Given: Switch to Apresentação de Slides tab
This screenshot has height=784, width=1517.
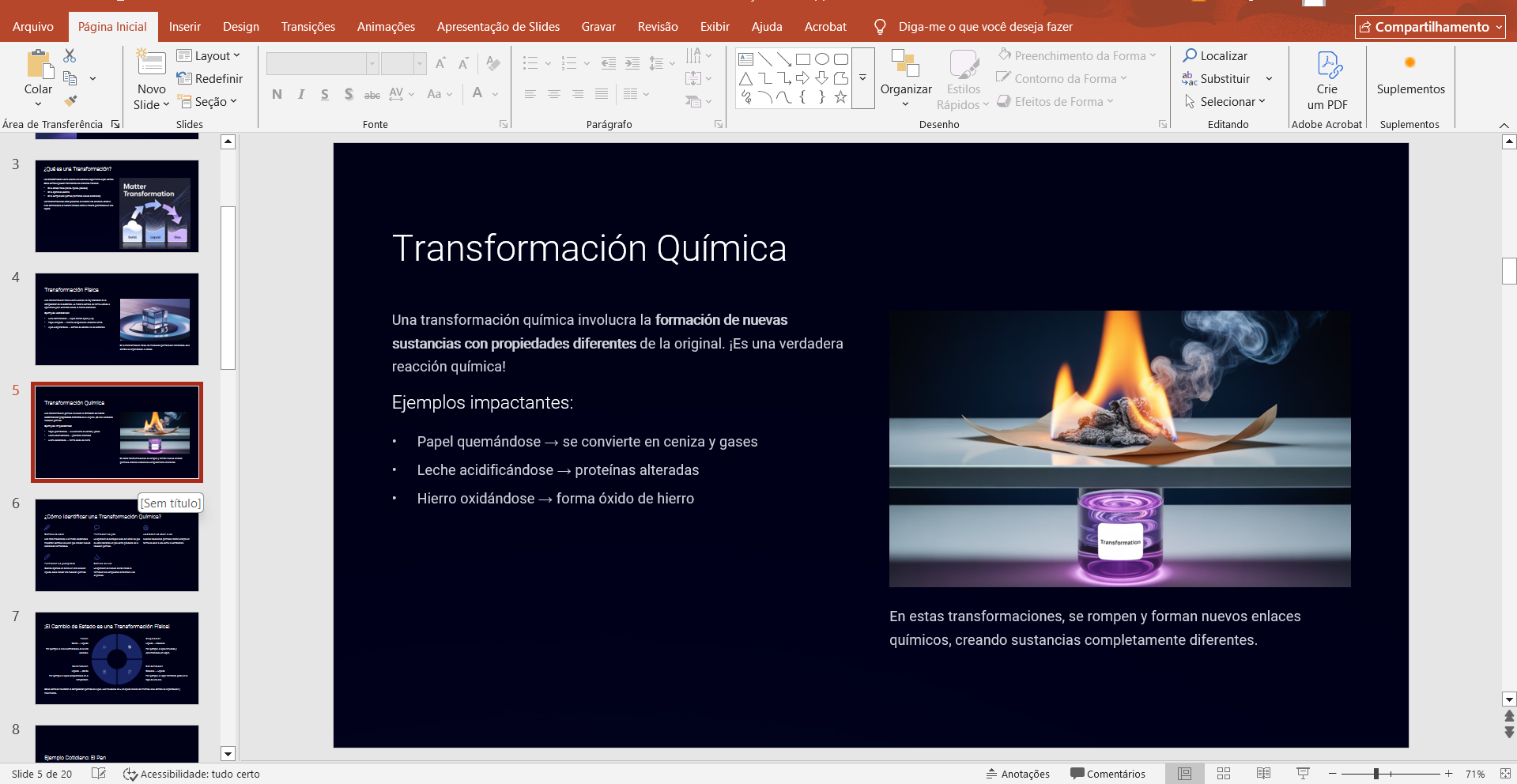Looking at the screenshot, I should click(x=498, y=27).
